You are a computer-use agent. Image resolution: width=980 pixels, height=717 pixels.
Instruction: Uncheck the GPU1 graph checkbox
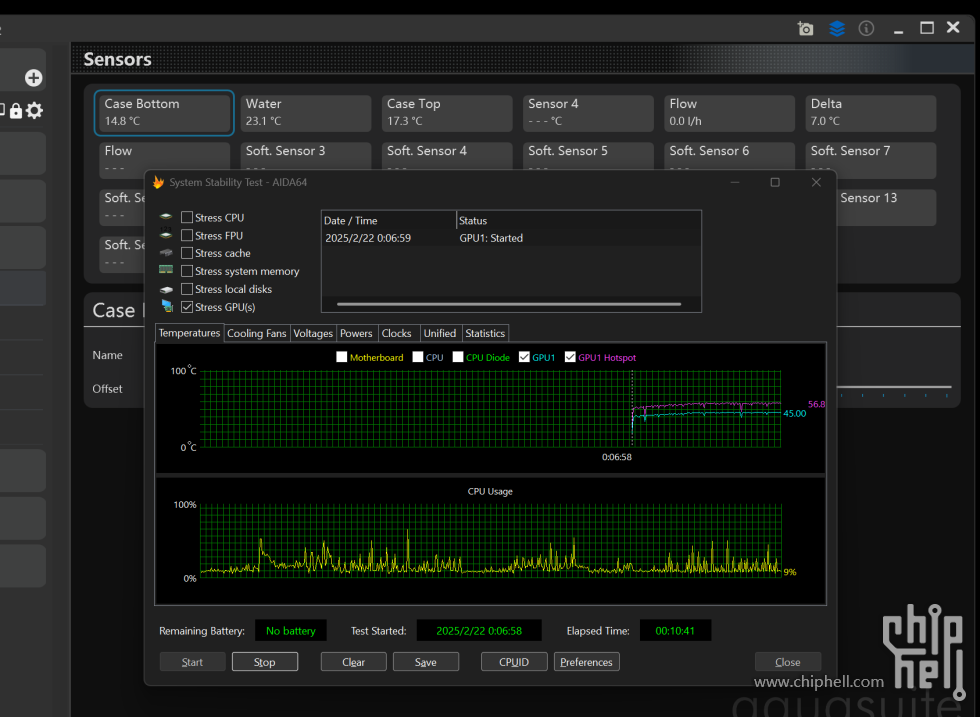[524, 357]
